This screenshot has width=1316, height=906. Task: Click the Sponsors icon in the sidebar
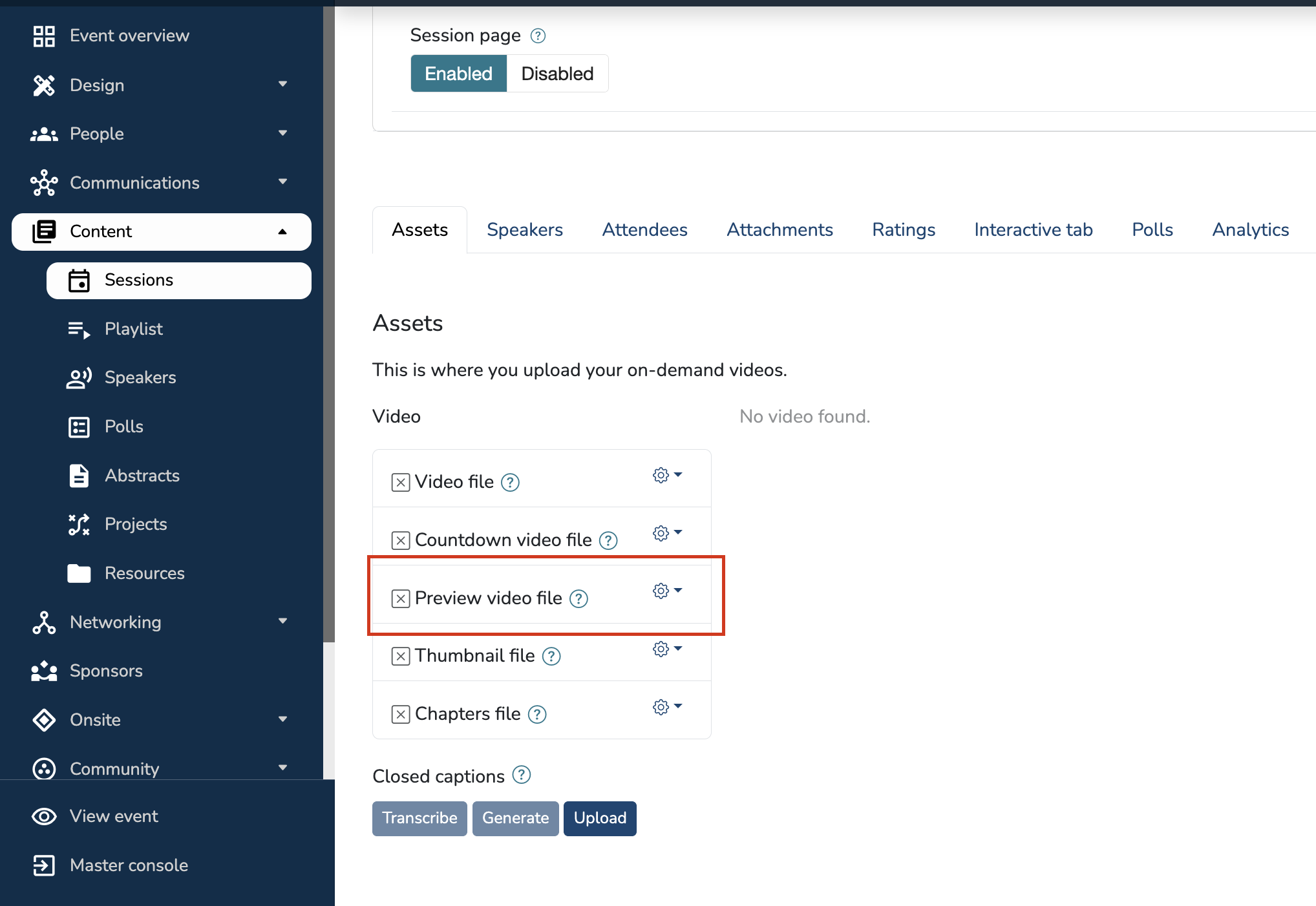click(x=44, y=671)
